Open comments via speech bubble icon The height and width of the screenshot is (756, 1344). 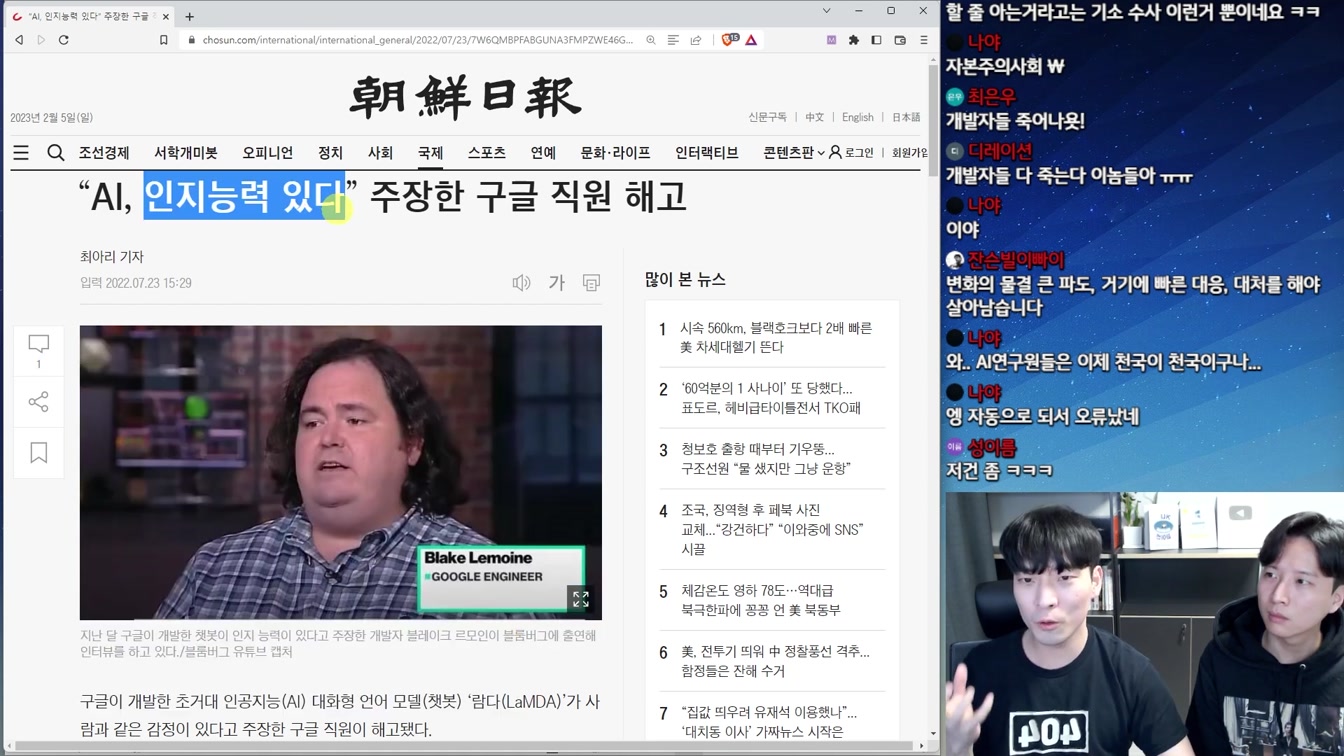click(x=39, y=344)
